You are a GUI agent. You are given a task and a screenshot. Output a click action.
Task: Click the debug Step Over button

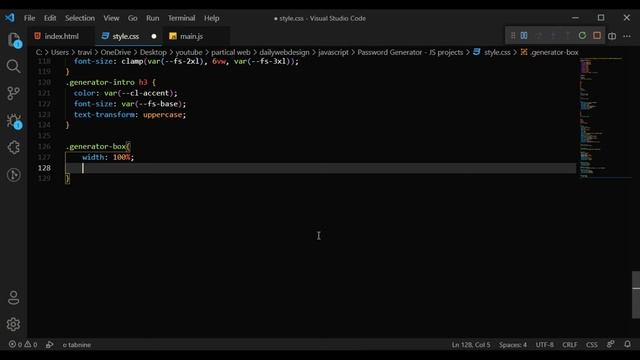point(539,36)
